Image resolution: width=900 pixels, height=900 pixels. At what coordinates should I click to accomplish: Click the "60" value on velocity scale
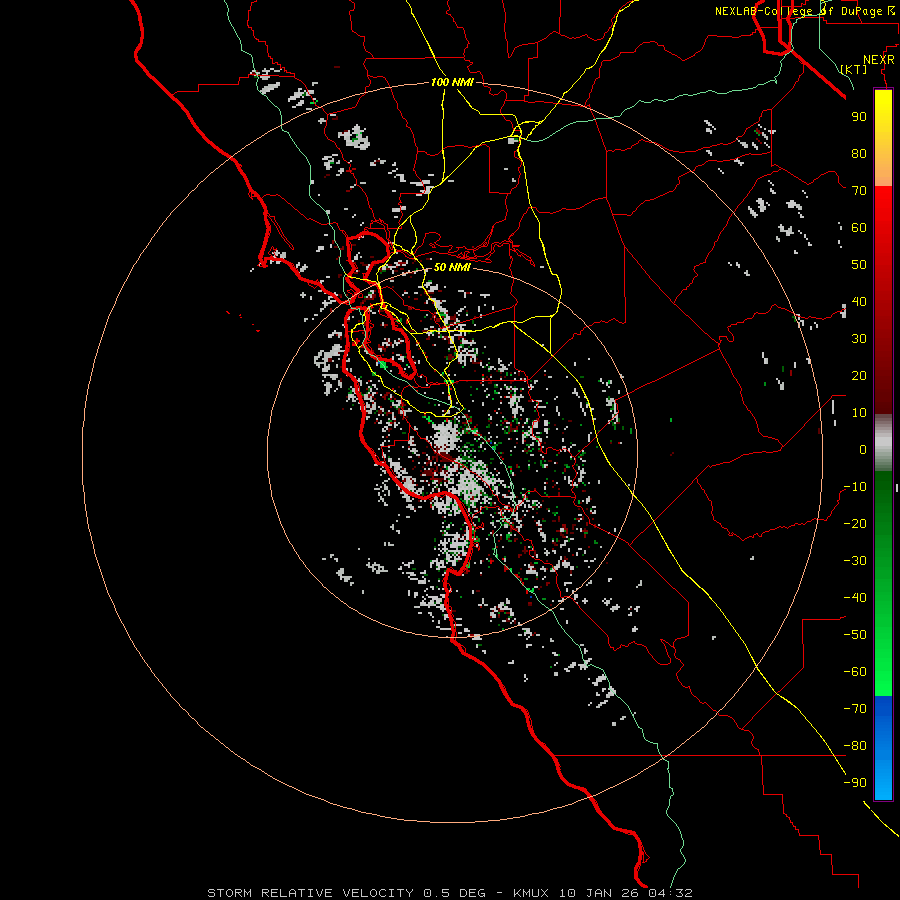(x=859, y=227)
